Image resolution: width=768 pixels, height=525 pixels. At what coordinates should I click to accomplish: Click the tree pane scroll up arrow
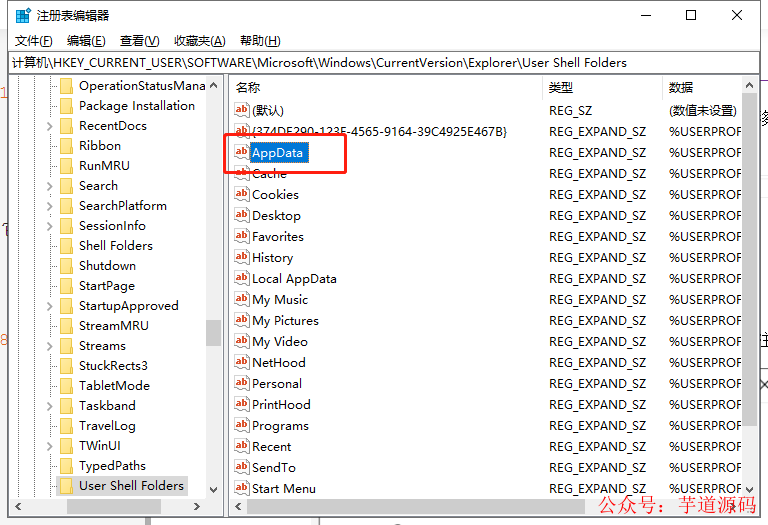(214, 85)
